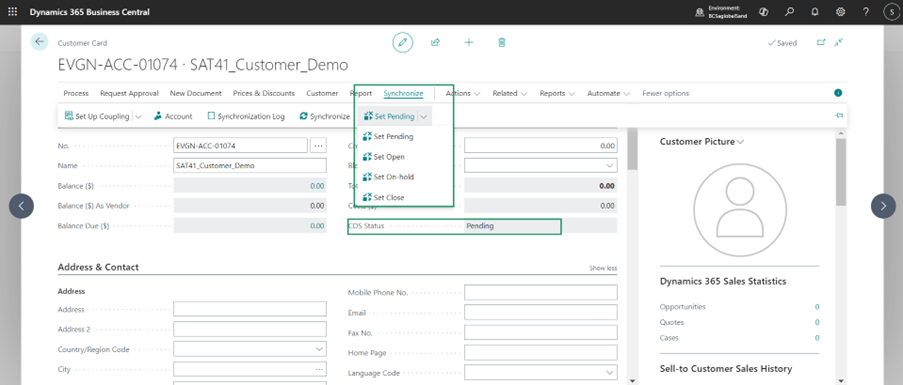903x385 pixels.
Task: Open Prices & Discounts tab
Action: [x=264, y=93]
